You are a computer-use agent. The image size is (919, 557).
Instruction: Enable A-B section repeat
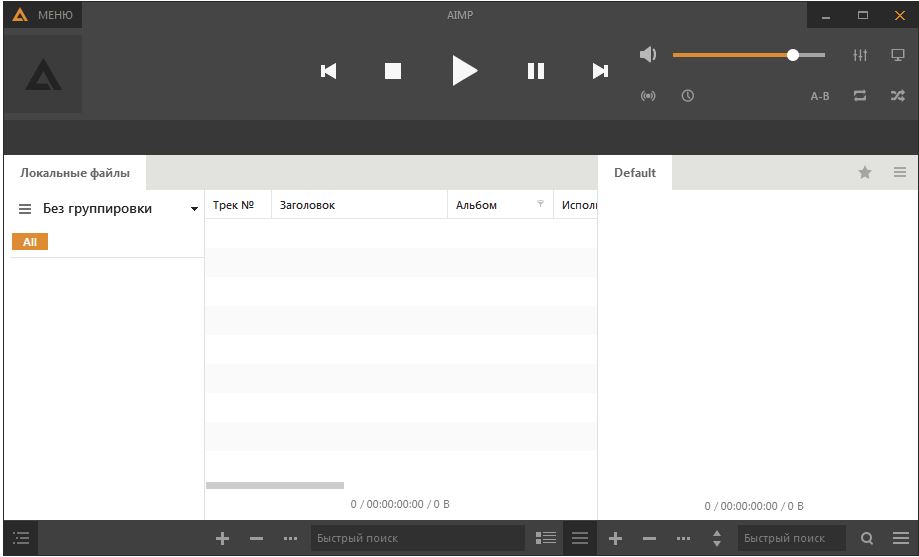coord(820,96)
